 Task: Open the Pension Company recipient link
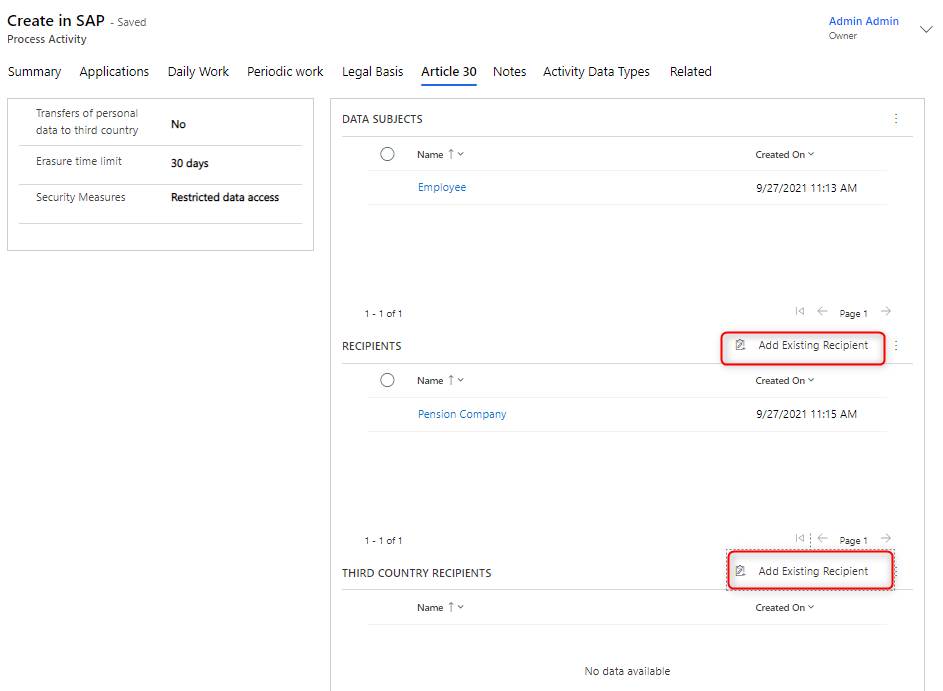tap(462, 414)
